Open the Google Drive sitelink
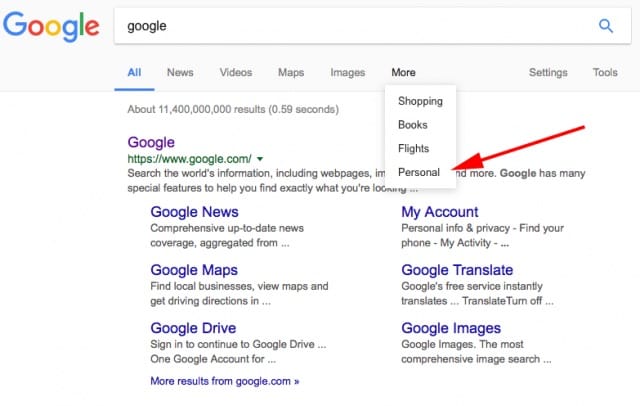Screen dimensions: 640x406 (x=193, y=328)
